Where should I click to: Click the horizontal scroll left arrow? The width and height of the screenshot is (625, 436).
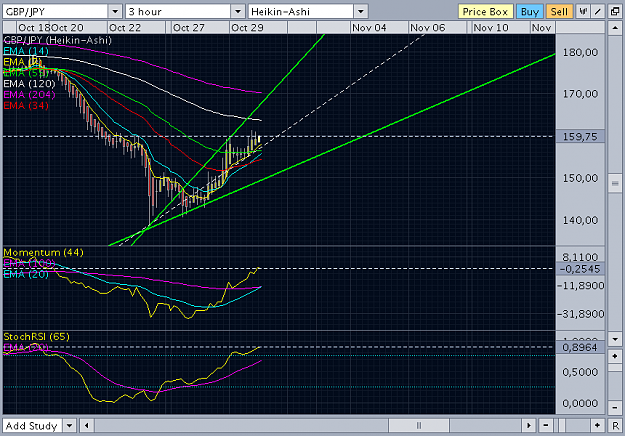click(x=86, y=426)
